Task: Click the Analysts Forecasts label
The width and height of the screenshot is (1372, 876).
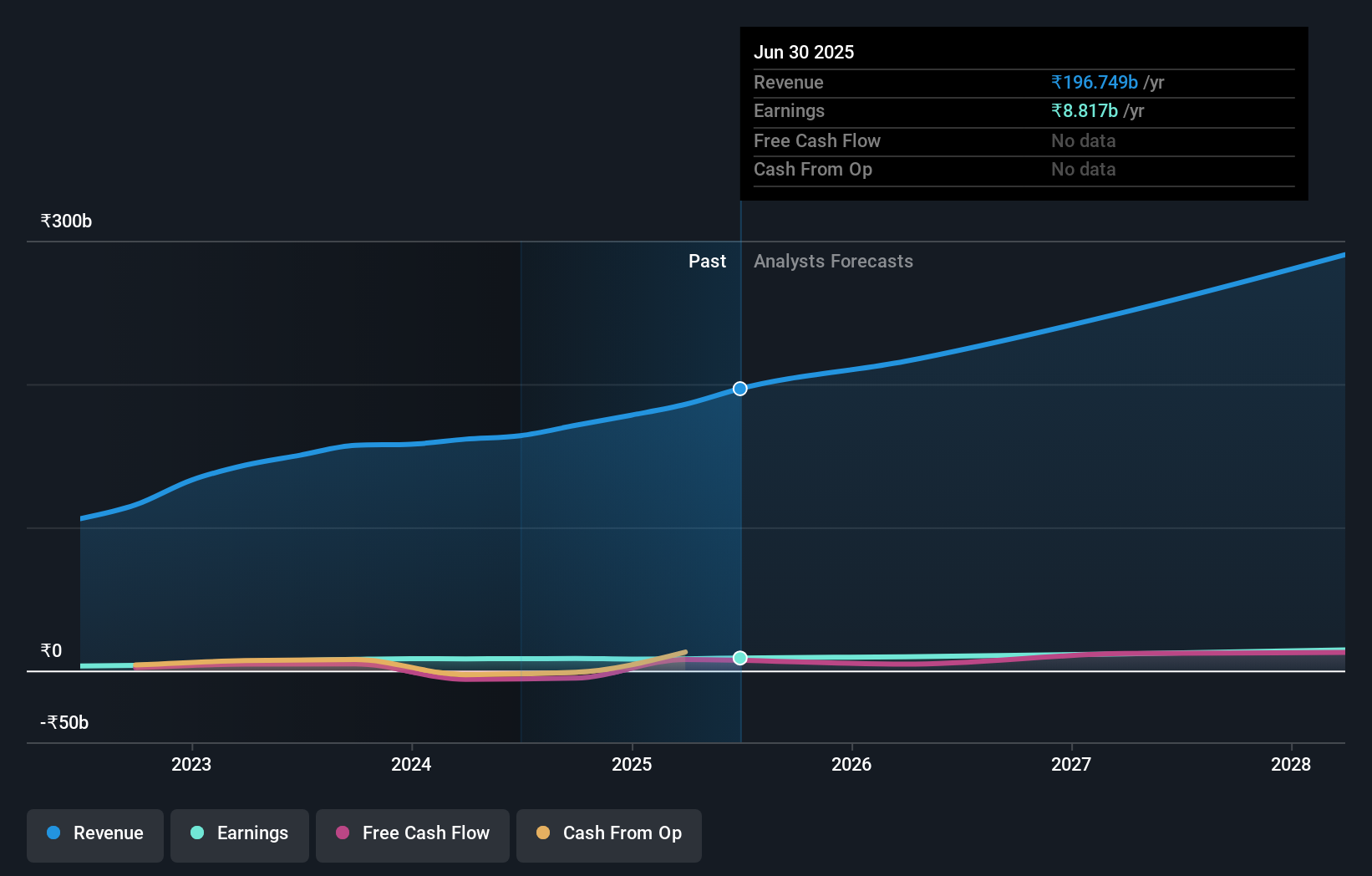Action: (x=833, y=261)
